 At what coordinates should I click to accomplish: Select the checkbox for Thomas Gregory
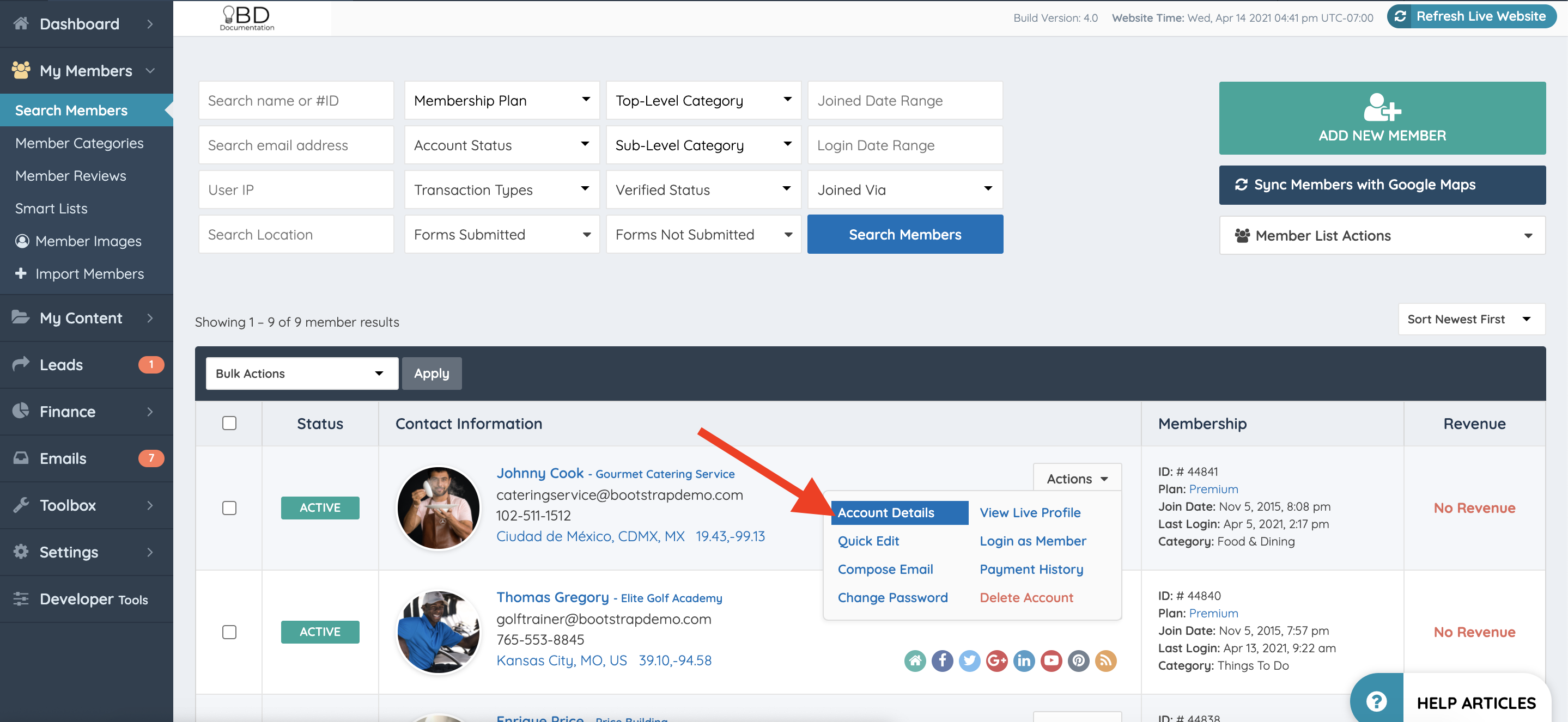click(x=229, y=632)
